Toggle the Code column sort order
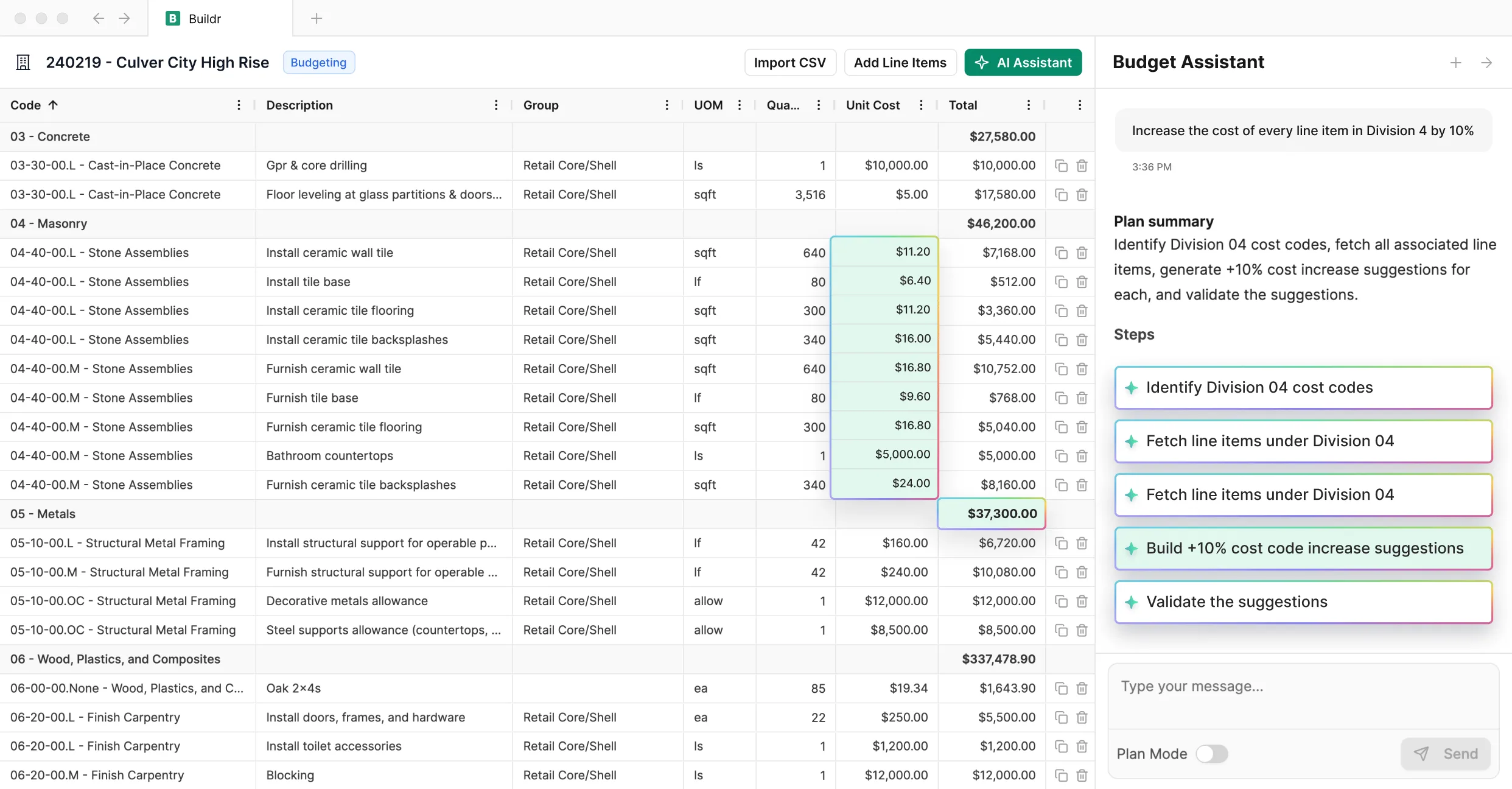This screenshot has height=789, width=1512. tap(53, 105)
